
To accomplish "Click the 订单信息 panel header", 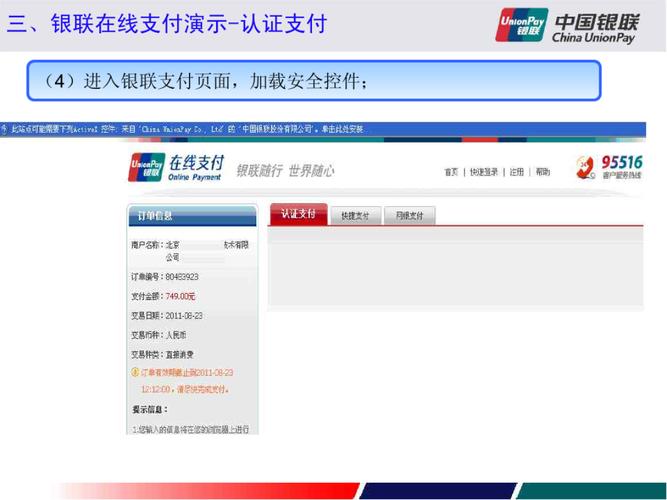I will pos(192,216).
